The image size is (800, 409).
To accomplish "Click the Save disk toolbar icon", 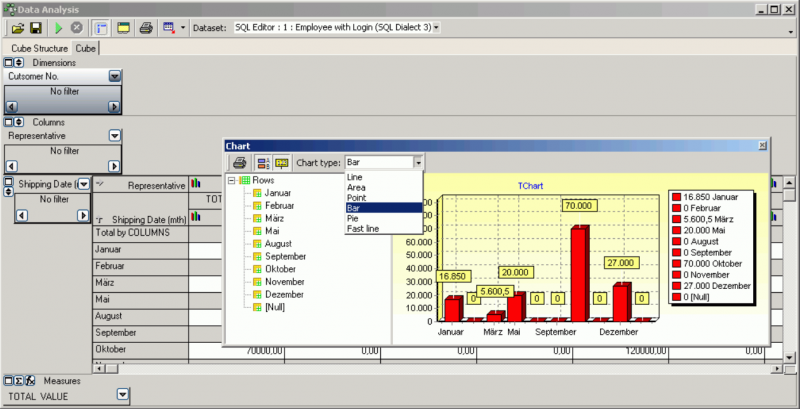I will tap(35, 28).
